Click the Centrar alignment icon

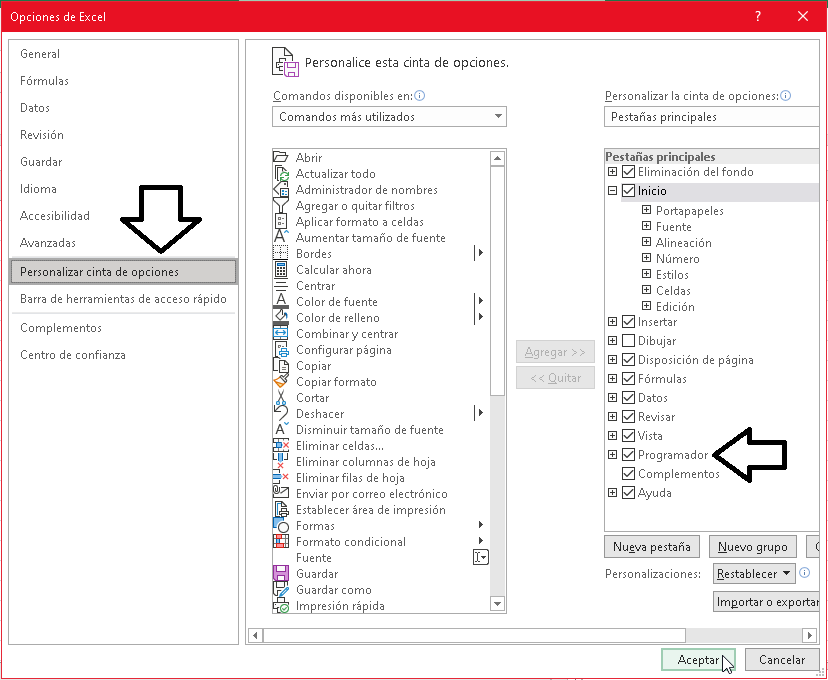click(x=281, y=286)
